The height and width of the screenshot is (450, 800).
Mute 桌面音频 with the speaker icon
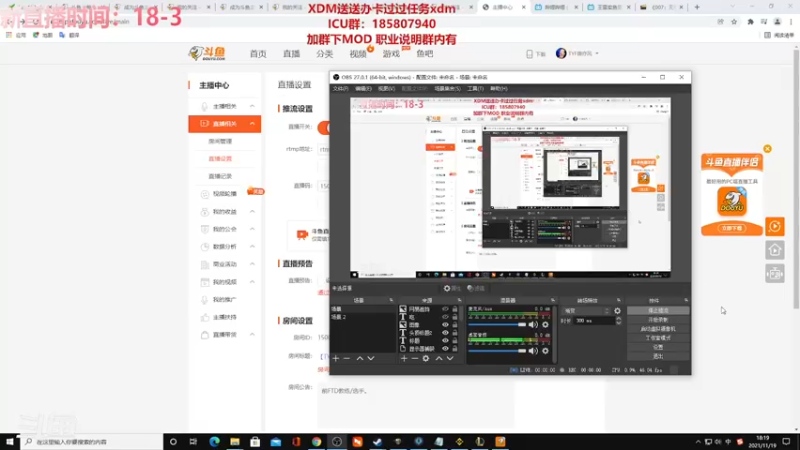pos(533,351)
